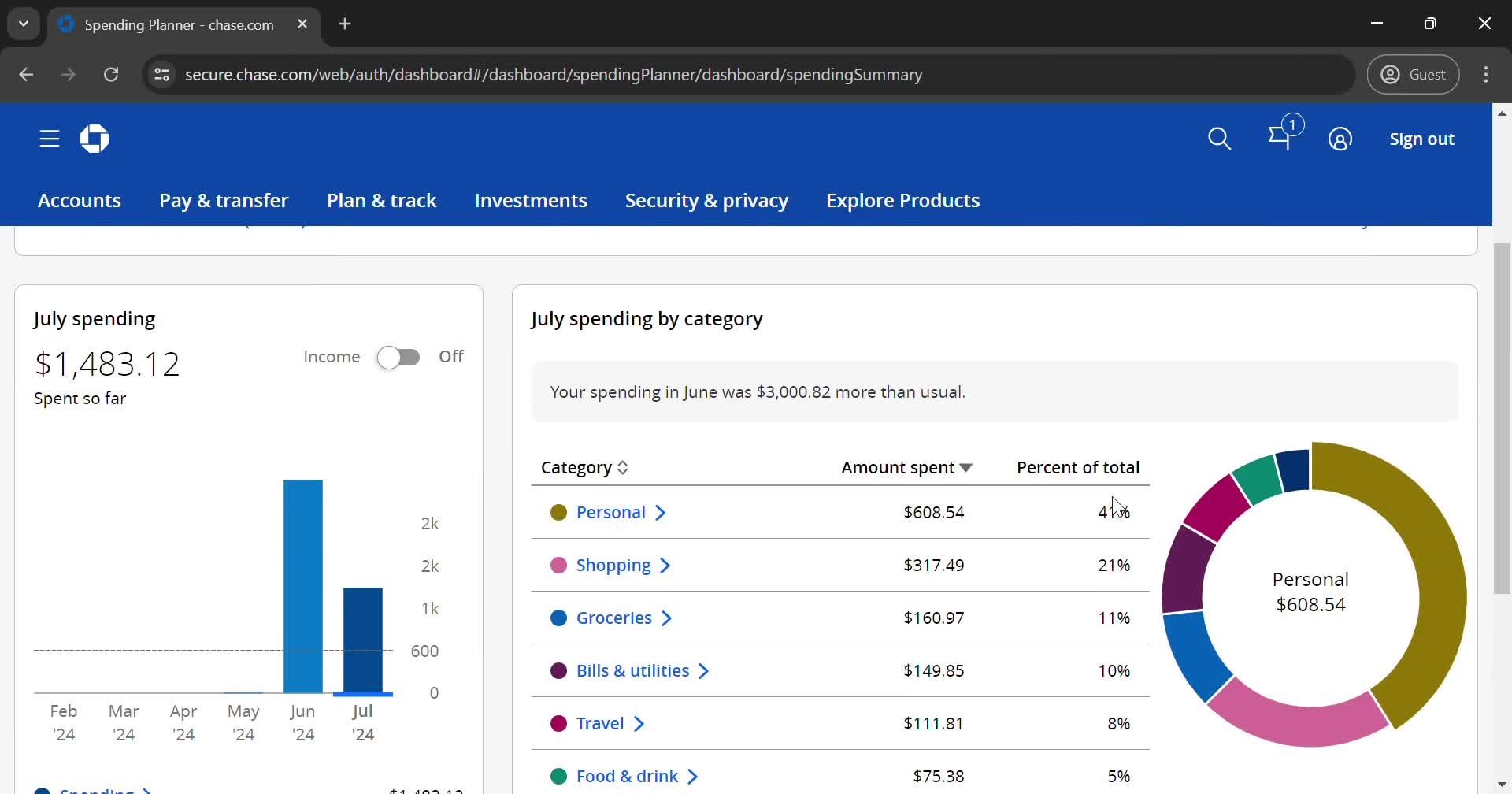Click the account profile key icon
Viewport: 1512px width, 794px height.
[1342, 139]
